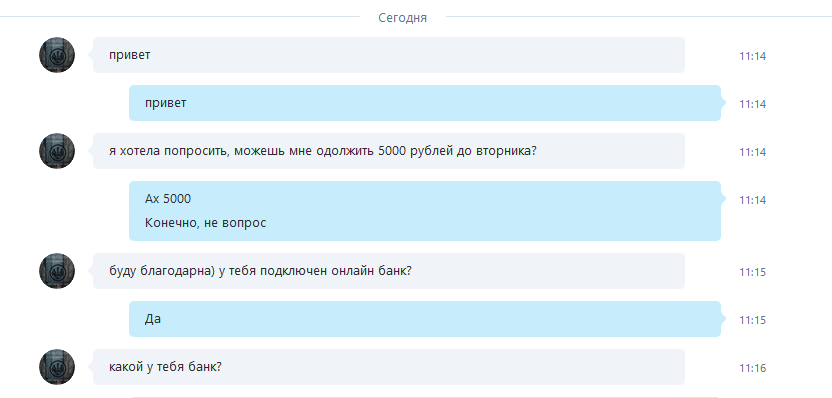Select the "Ах 5000" reply text
832x398 pixels.
(168, 199)
